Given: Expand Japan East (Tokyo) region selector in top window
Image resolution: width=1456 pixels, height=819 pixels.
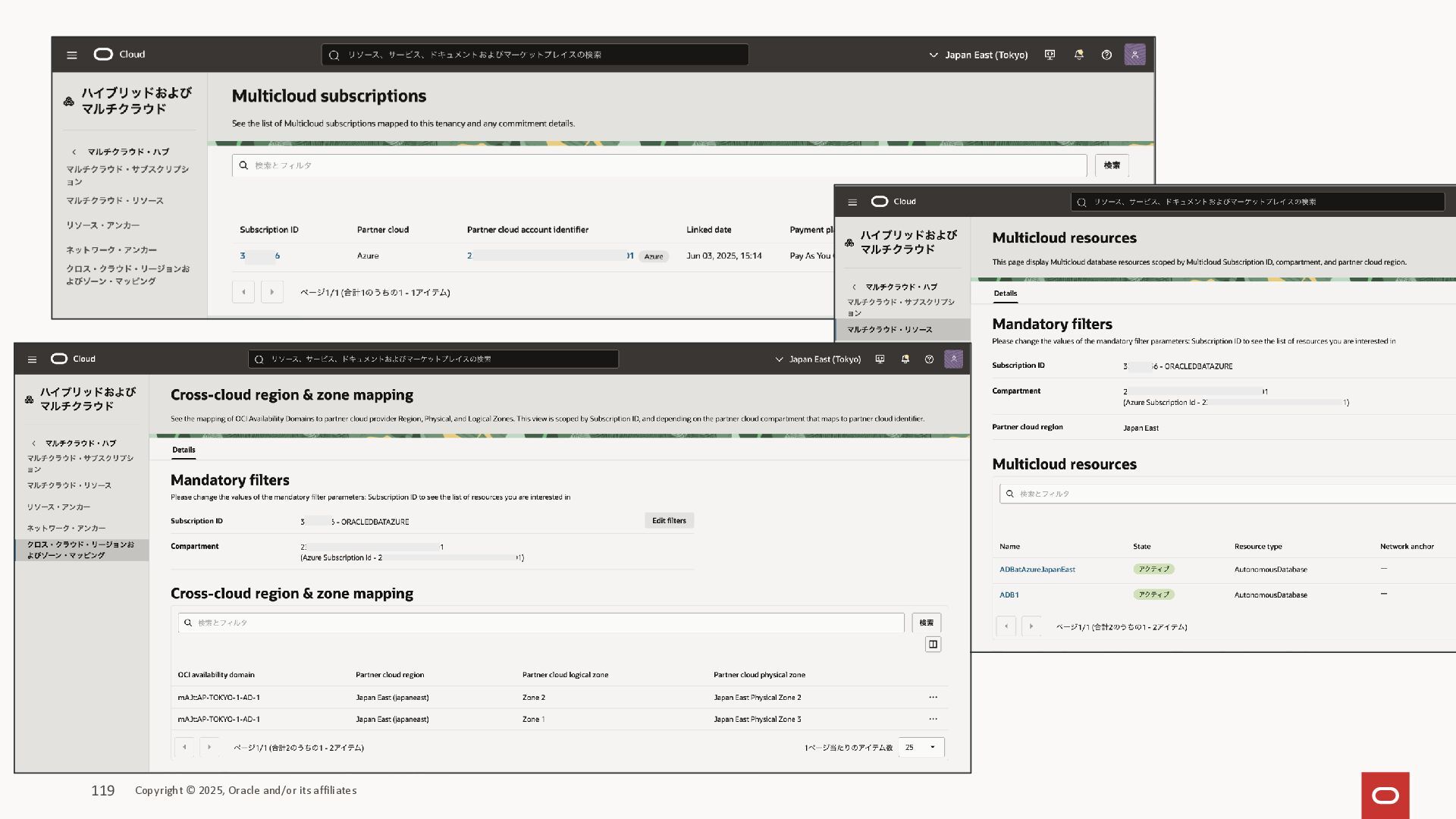Looking at the screenshot, I should click(978, 55).
